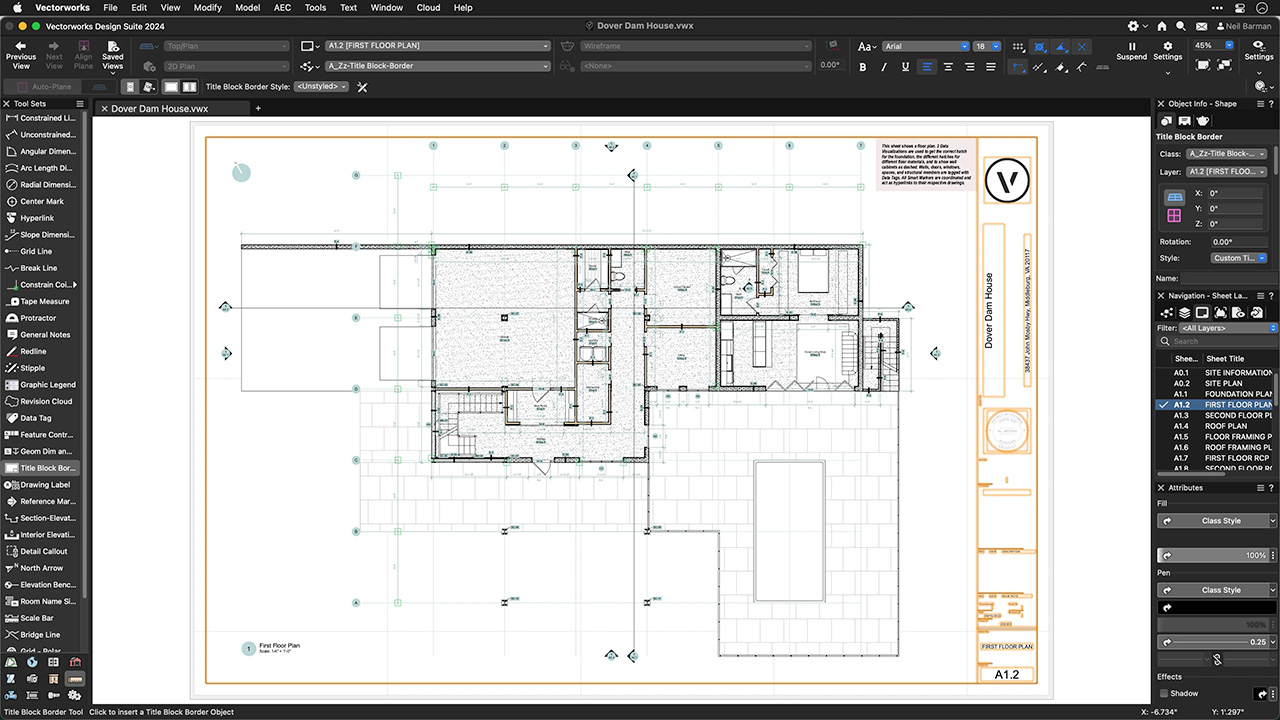Select the Data Tag tool
The height and width of the screenshot is (720, 1280).
pos(36,418)
